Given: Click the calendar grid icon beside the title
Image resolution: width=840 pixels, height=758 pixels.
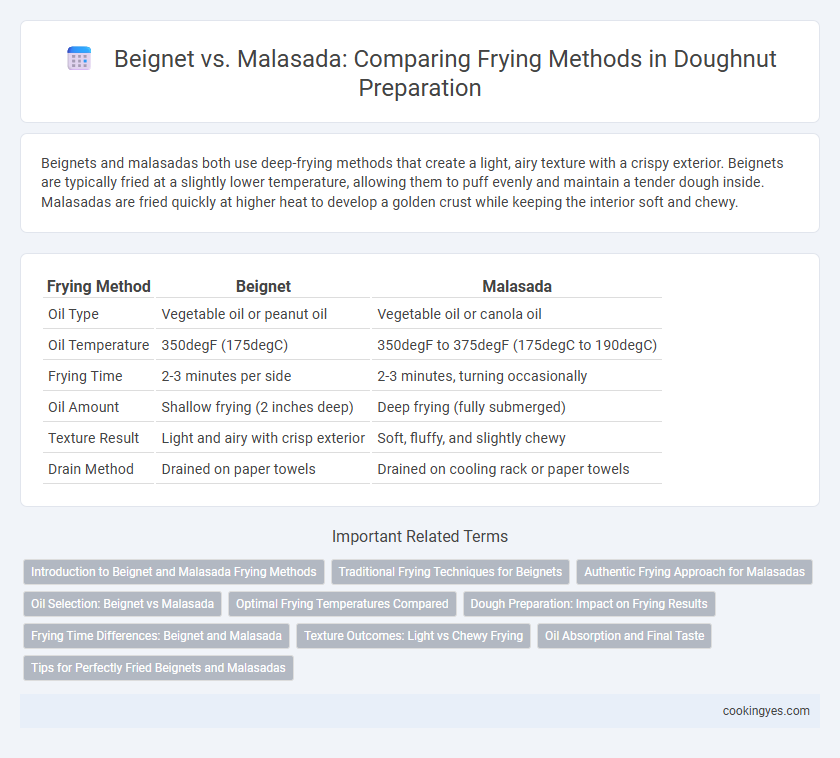Looking at the screenshot, I should (x=79, y=59).
